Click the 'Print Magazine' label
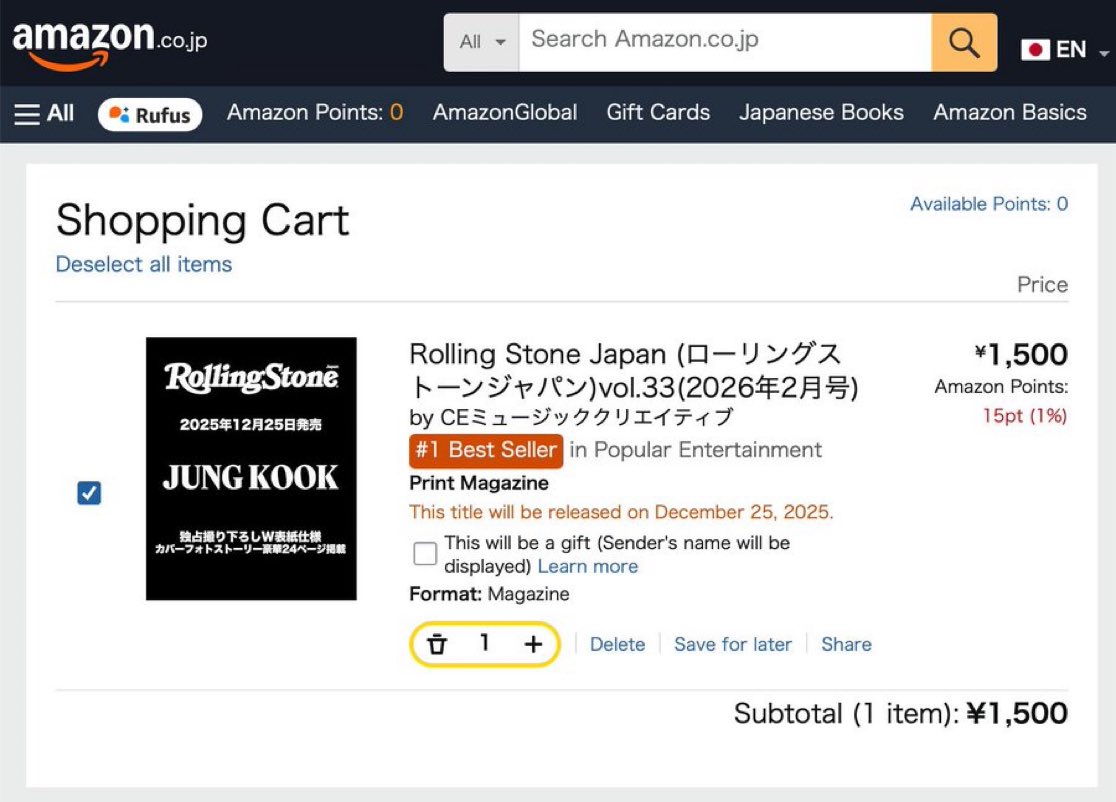The image size is (1116, 802). coord(479,483)
